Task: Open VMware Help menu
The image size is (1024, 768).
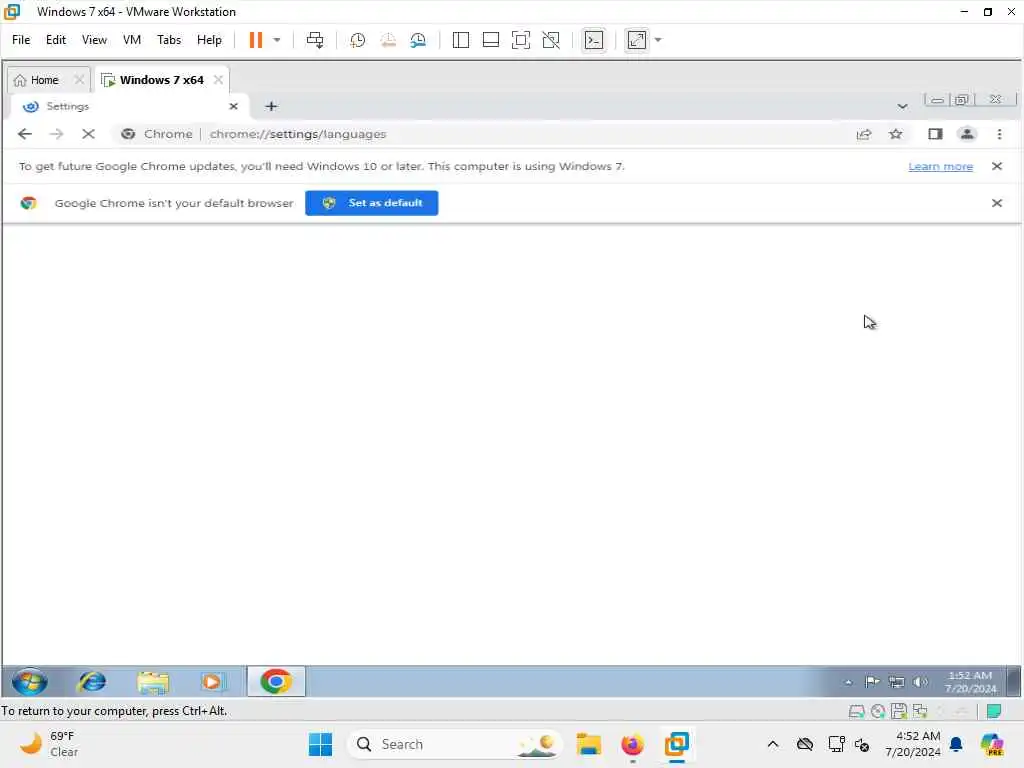Action: (x=209, y=40)
